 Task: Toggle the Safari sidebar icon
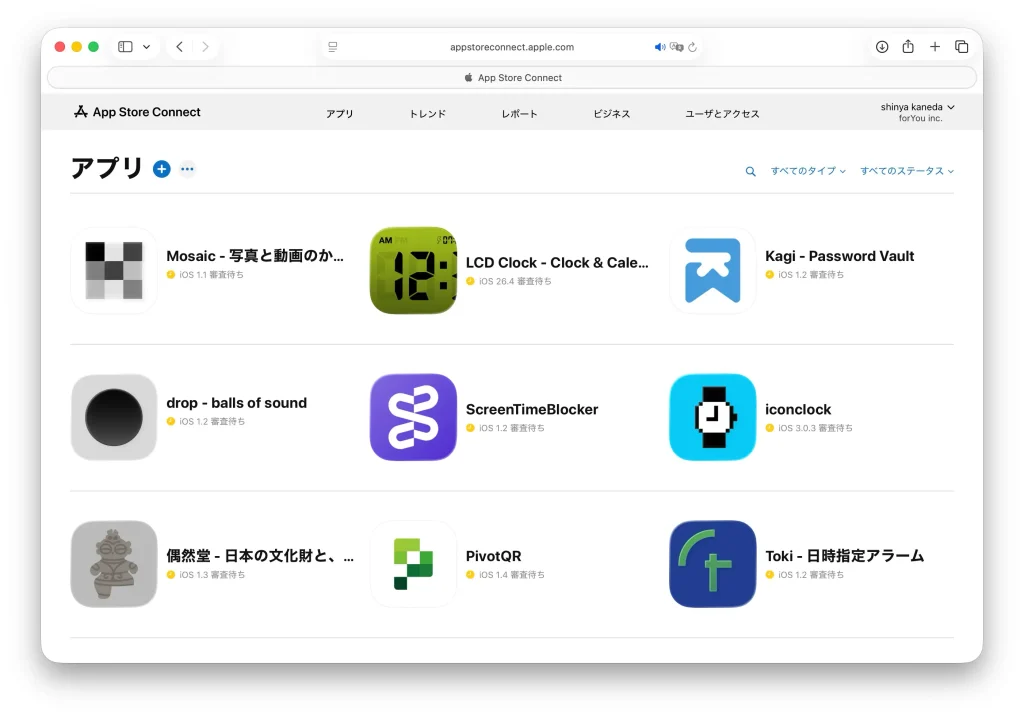pyautogui.click(x=125, y=47)
